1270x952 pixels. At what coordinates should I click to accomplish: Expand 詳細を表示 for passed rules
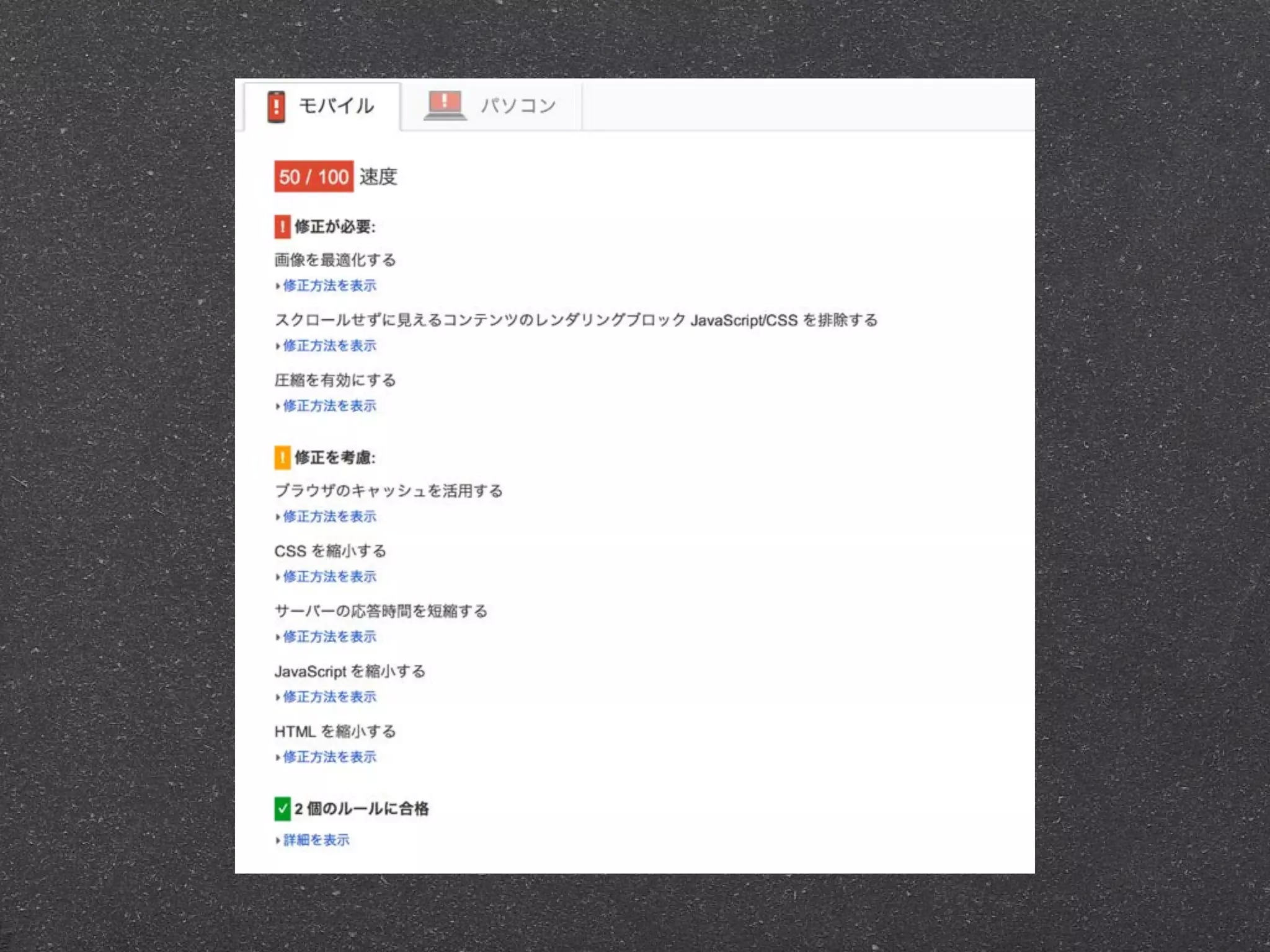pyautogui.click(x=316, y=840)
